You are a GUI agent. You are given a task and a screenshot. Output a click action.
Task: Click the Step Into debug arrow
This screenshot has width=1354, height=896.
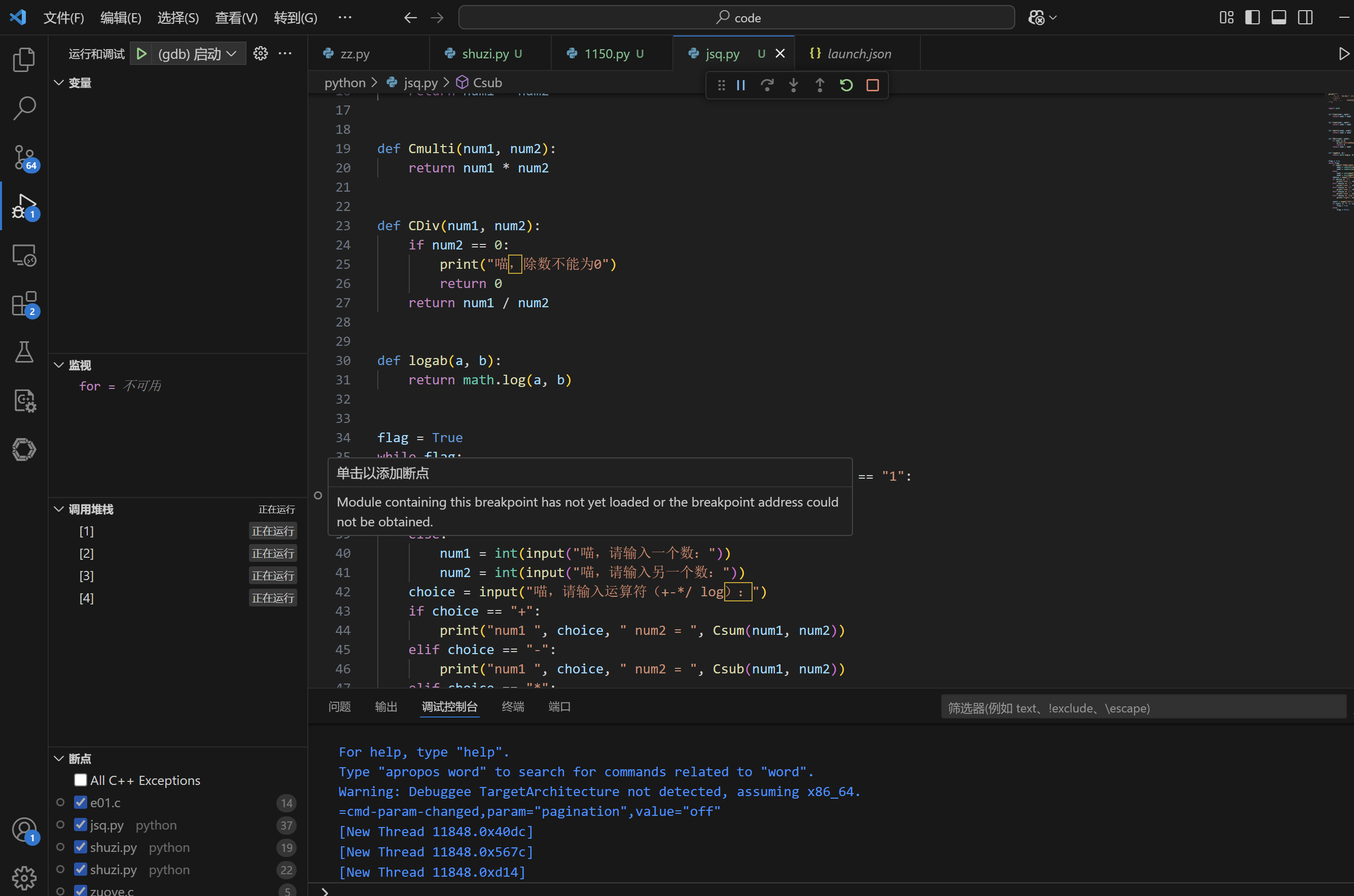tap(793, 85)
